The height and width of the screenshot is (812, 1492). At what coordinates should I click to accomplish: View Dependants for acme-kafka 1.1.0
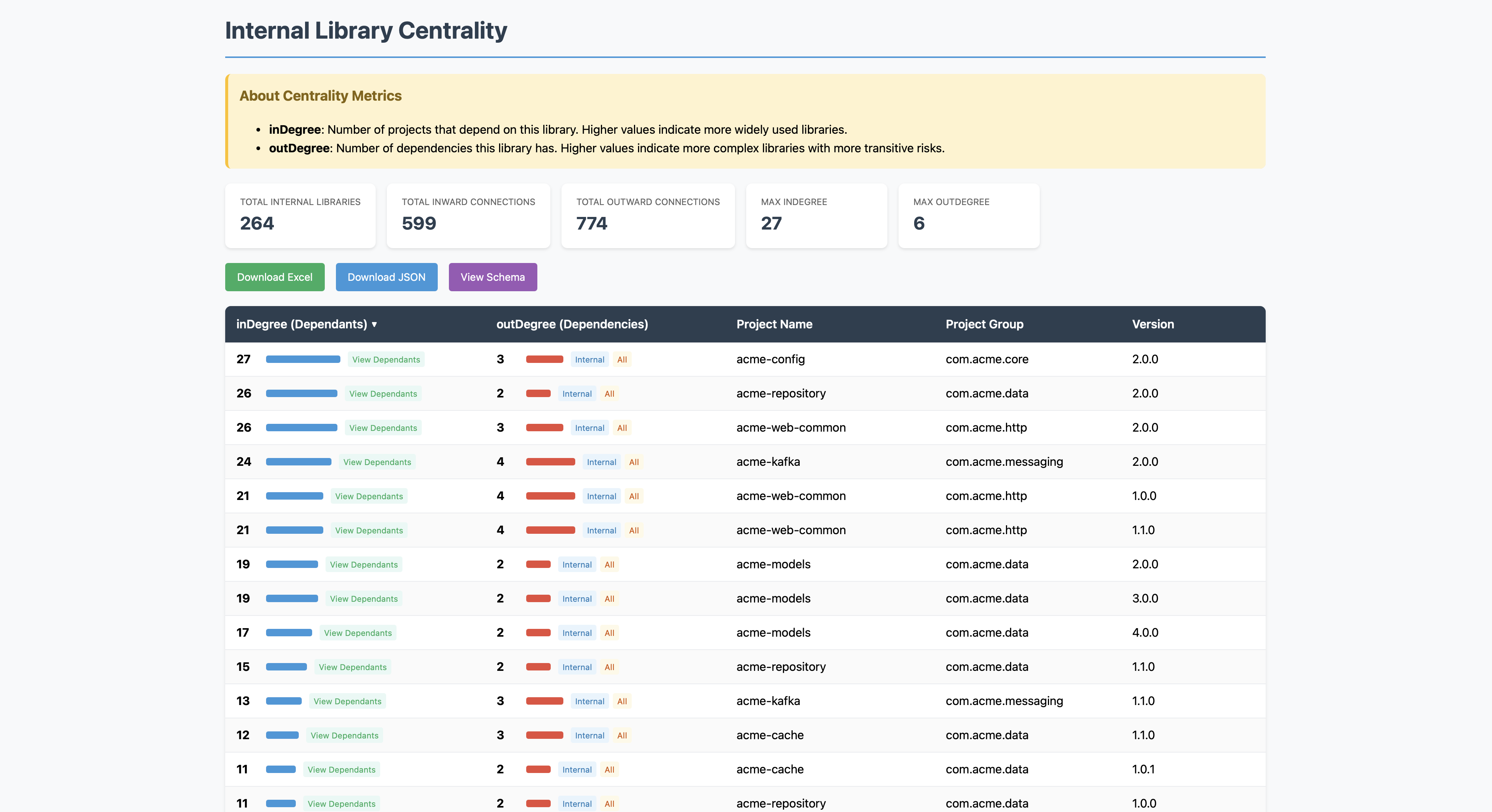coord(347,701)
